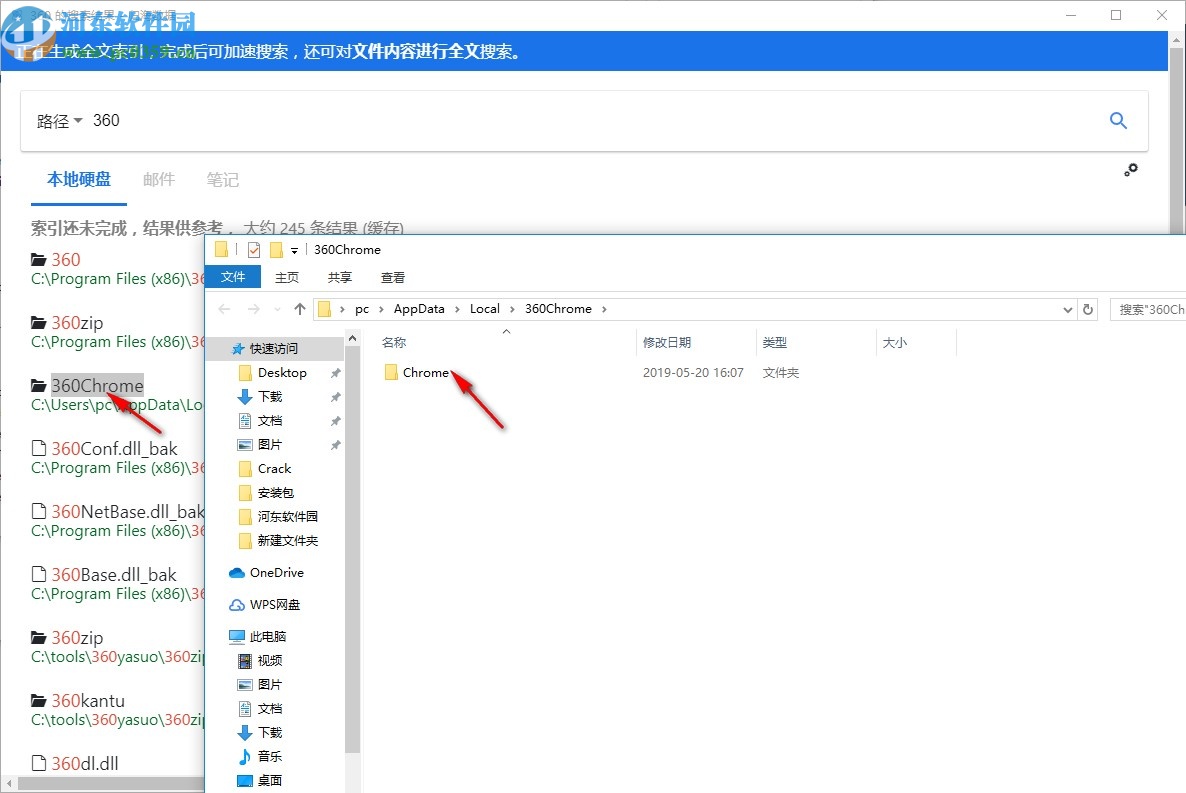This screenshot has height=793, width=1186.
Task: Open the settings gears icon
Action: (1131, 170)
